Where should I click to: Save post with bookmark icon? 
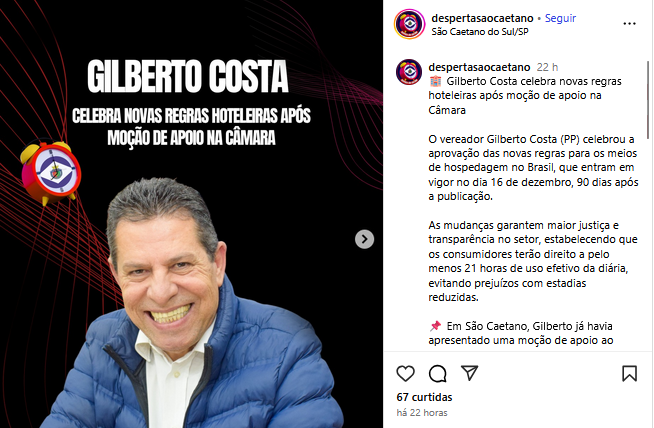[x=629, y=373]
